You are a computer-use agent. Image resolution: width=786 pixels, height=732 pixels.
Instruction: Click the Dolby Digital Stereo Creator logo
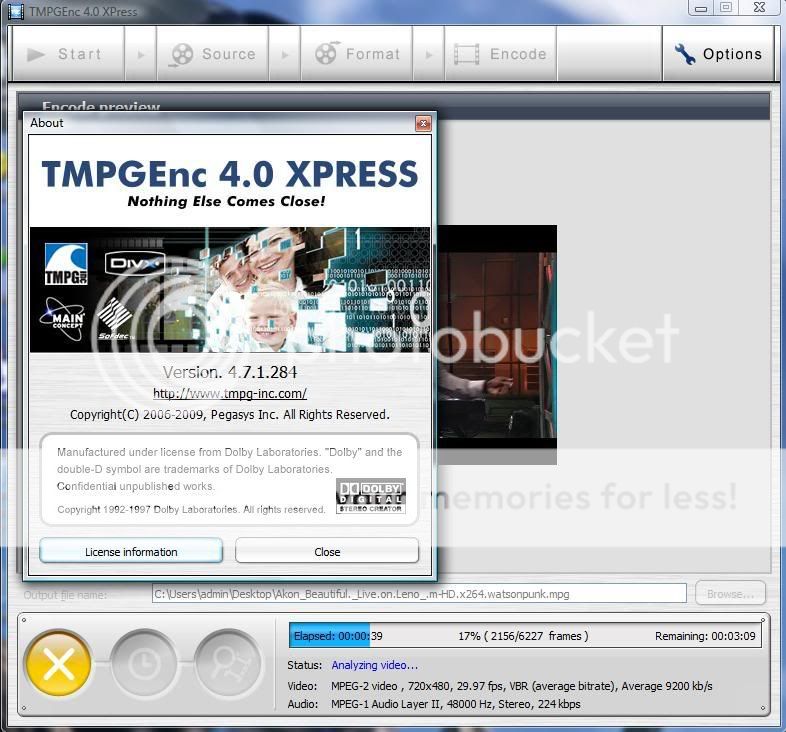pos(371,496)
